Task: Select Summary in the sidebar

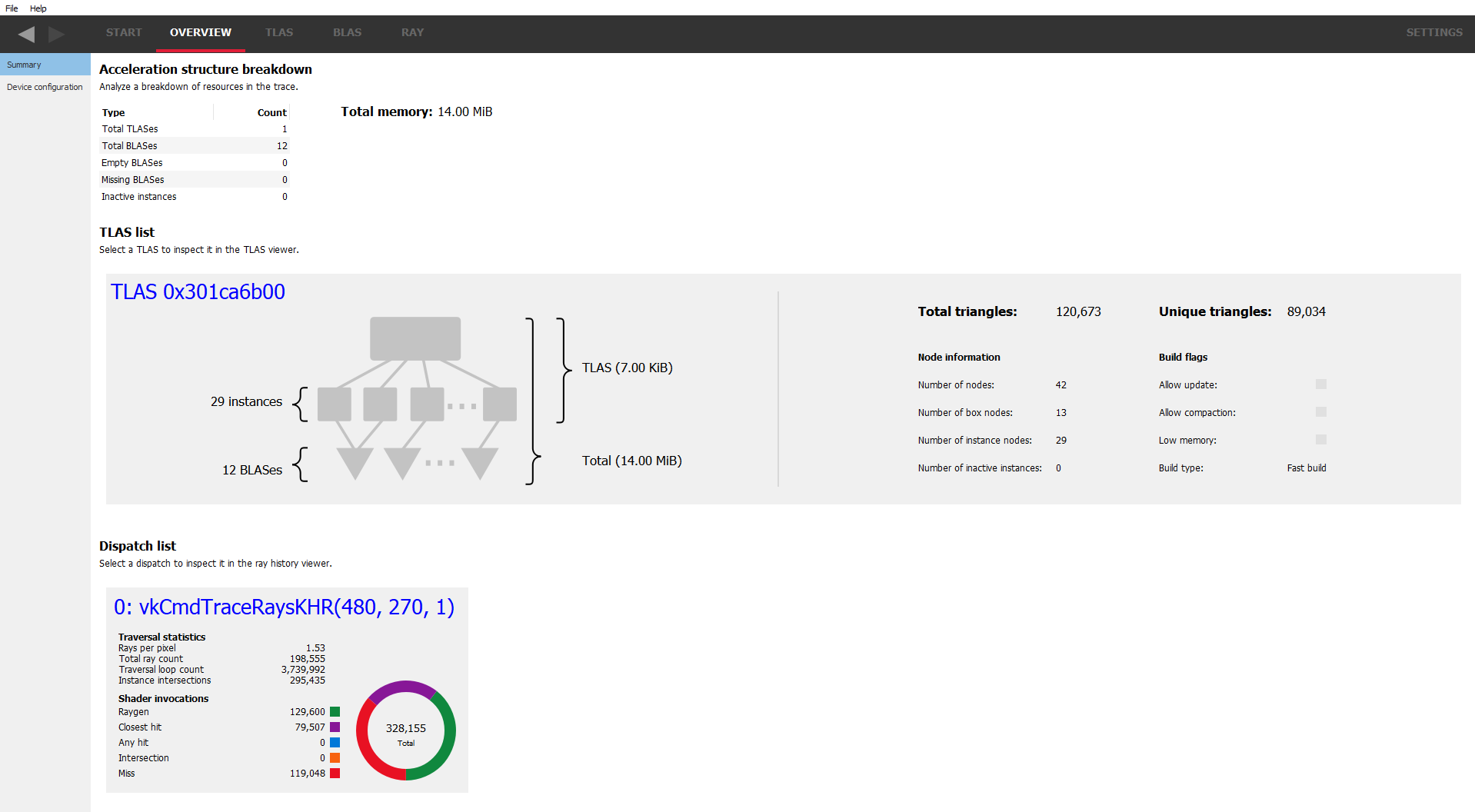Action: click(45, 65)
